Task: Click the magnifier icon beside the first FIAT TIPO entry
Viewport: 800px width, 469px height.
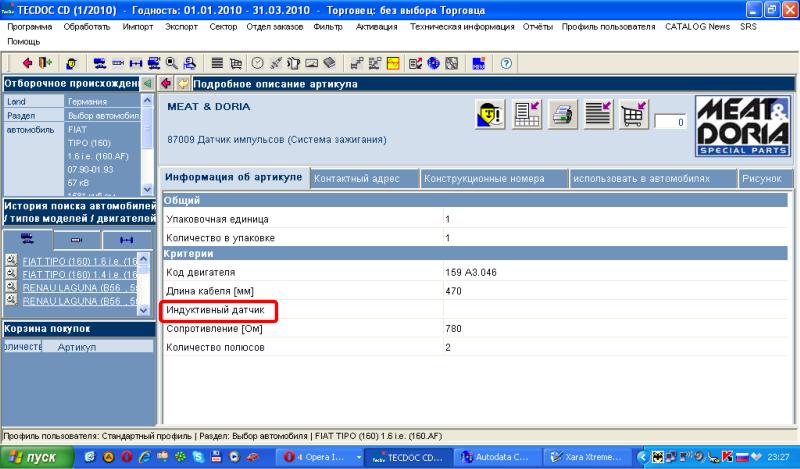Action: pos(11,260)
